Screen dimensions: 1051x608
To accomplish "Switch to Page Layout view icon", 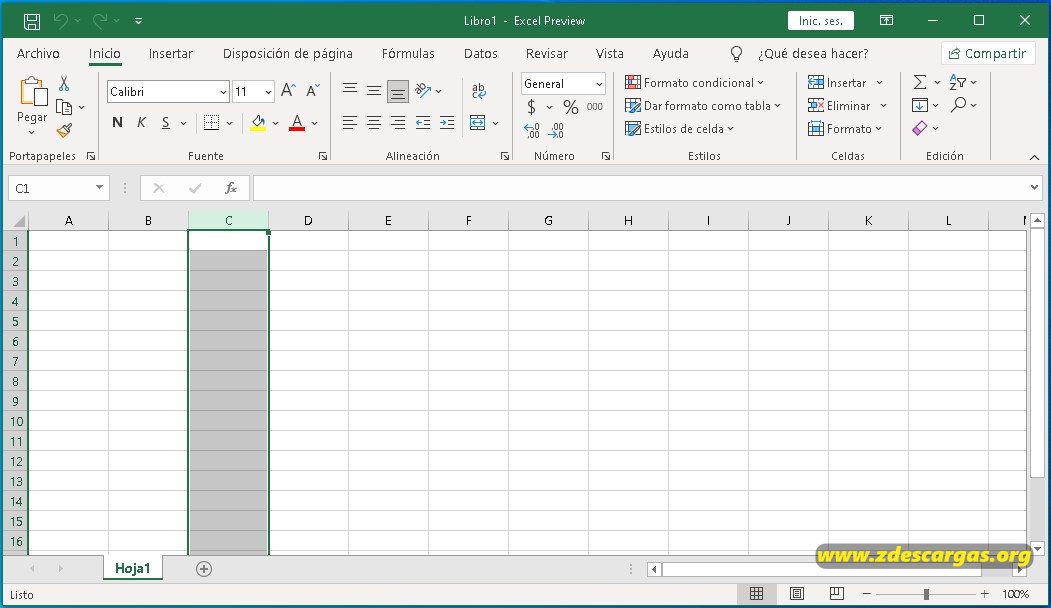I will (796, 594).
